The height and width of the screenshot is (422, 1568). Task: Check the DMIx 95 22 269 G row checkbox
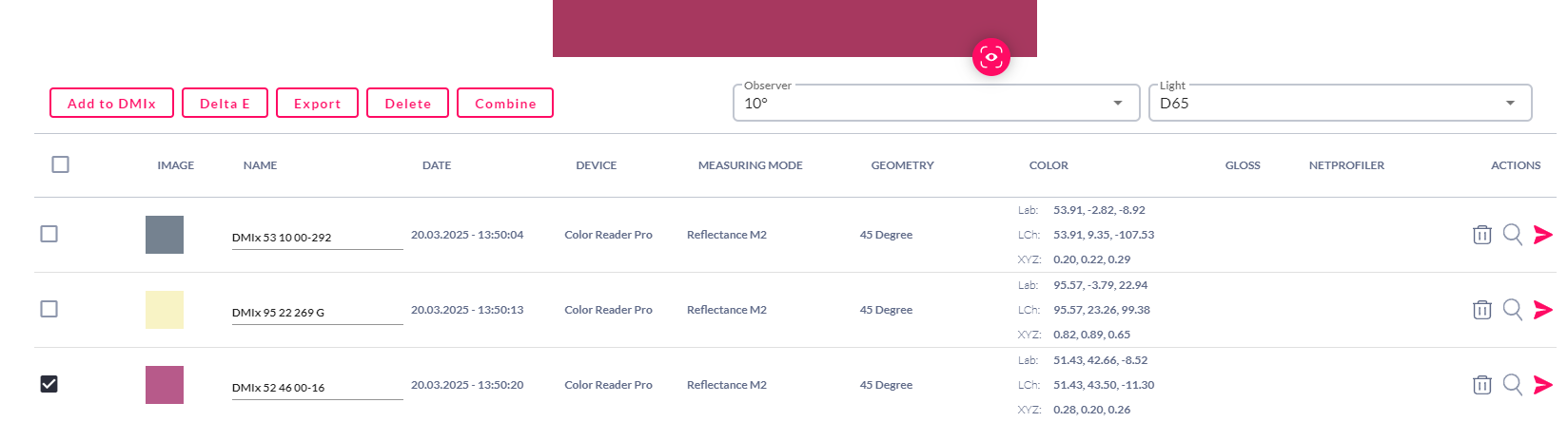[x=49, y=309]
